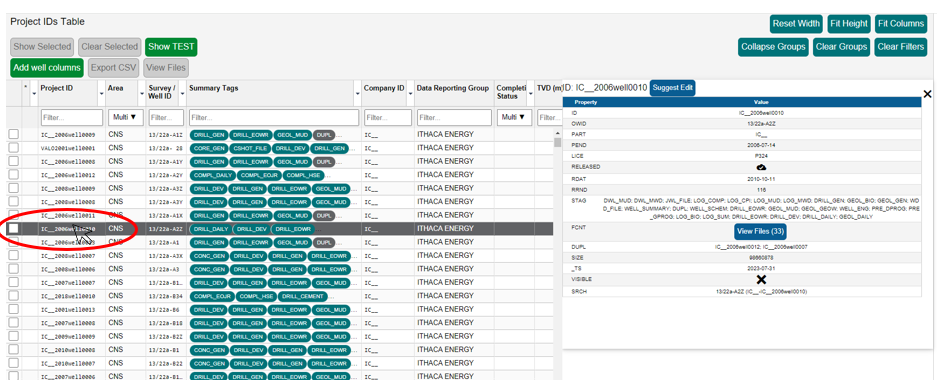Open Company ID column menu arrow
Image resolution: width=941 pixels, height=387 pixels.
click(410, 94)
